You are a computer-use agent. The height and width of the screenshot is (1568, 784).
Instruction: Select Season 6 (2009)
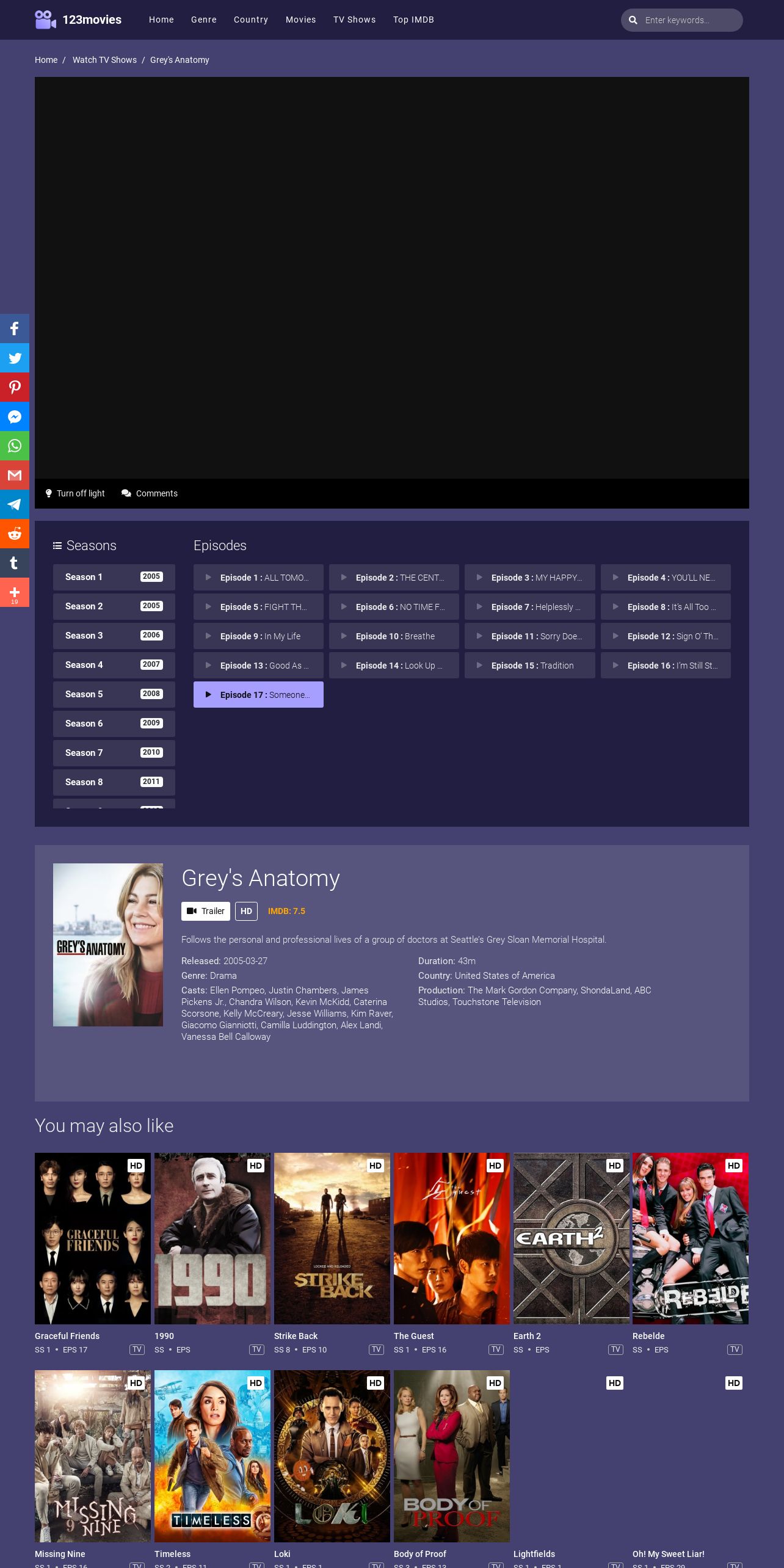coord(114,724)
